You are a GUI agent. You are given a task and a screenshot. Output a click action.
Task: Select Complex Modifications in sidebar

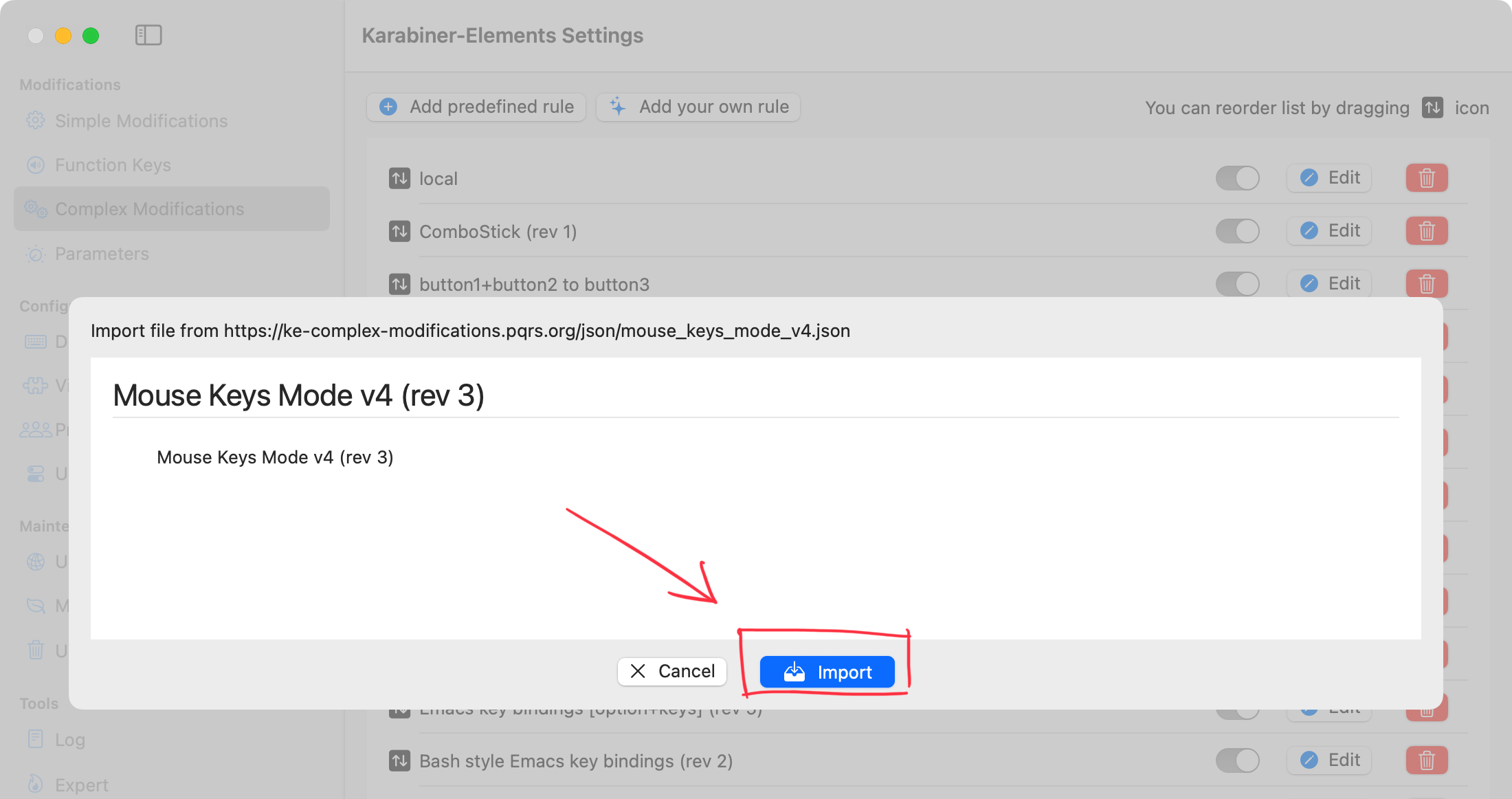click(172, 209)
